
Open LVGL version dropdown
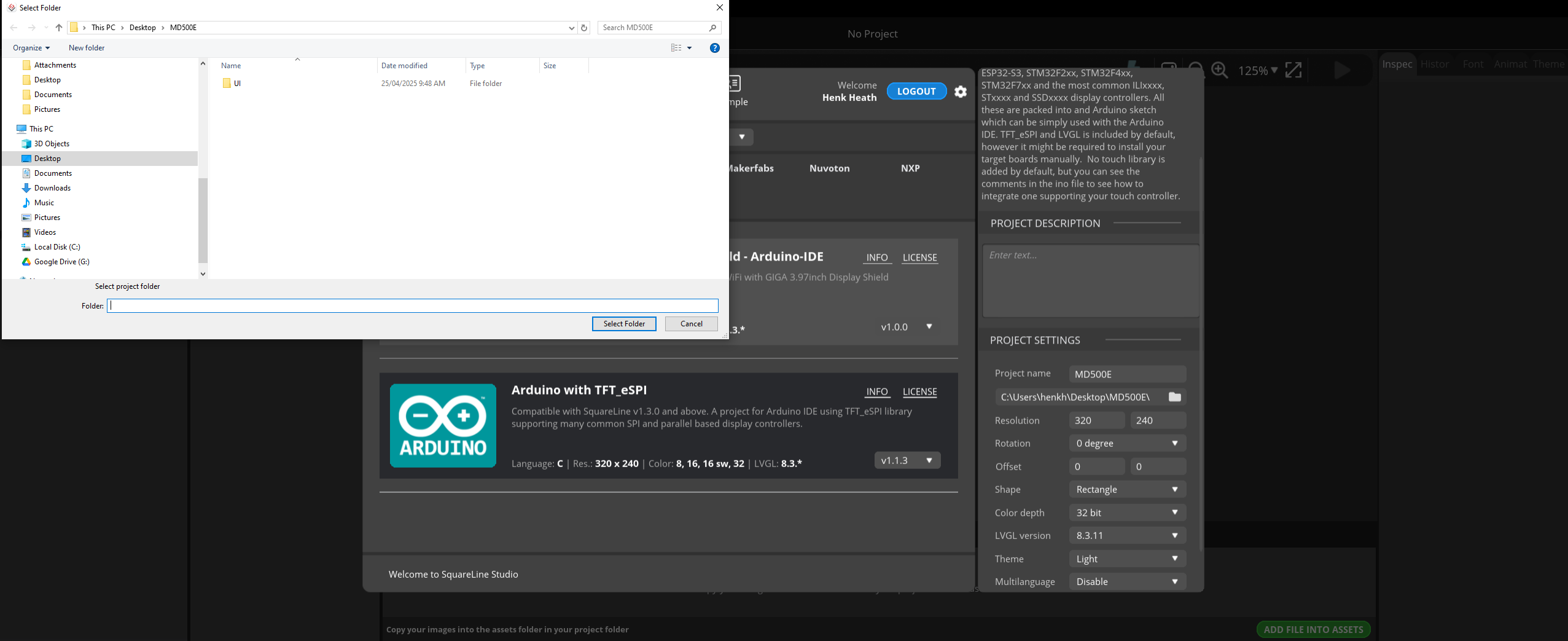(x=1127, y=535)
